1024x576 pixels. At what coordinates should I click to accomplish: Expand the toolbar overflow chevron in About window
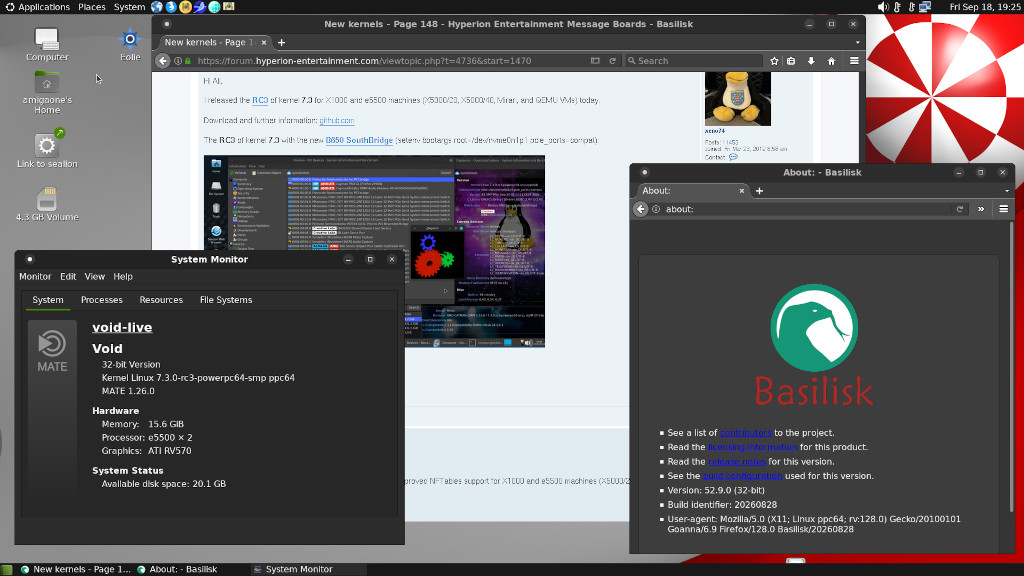[x=981, y=209]
